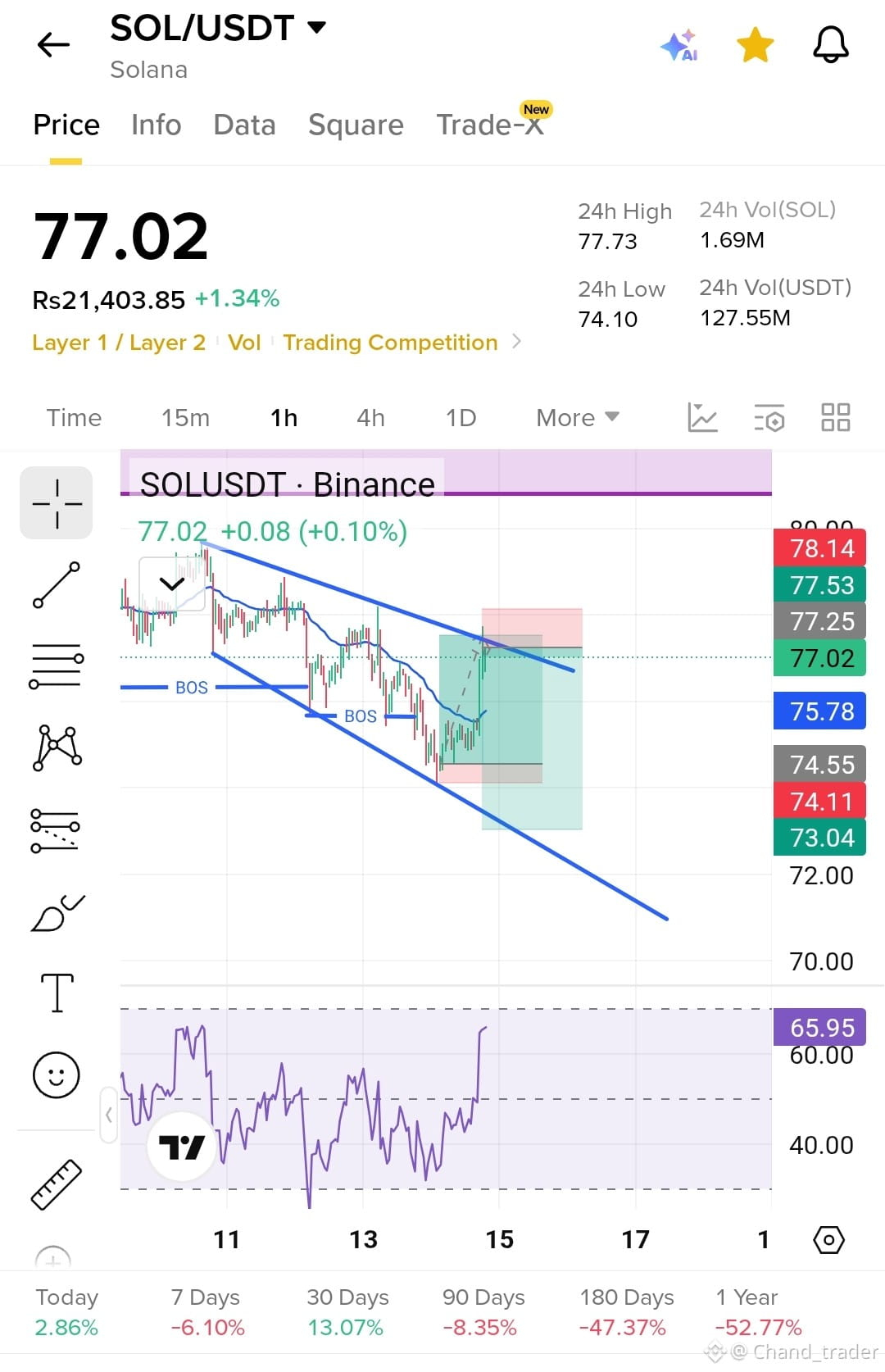
Task: Click the TradingView logo
Action: point(181,1147)
